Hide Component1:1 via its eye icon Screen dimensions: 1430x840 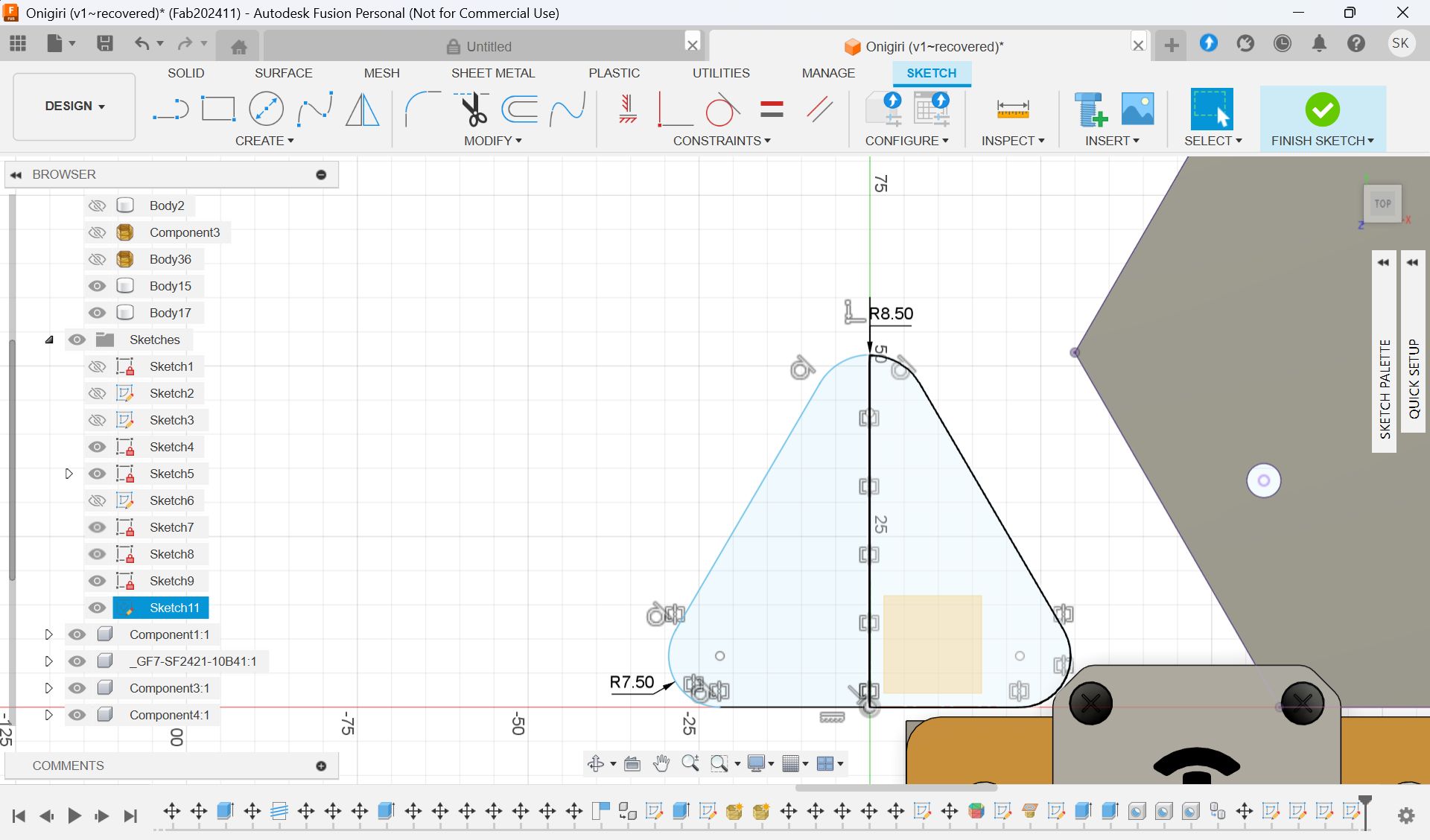(x=77, y=634)
